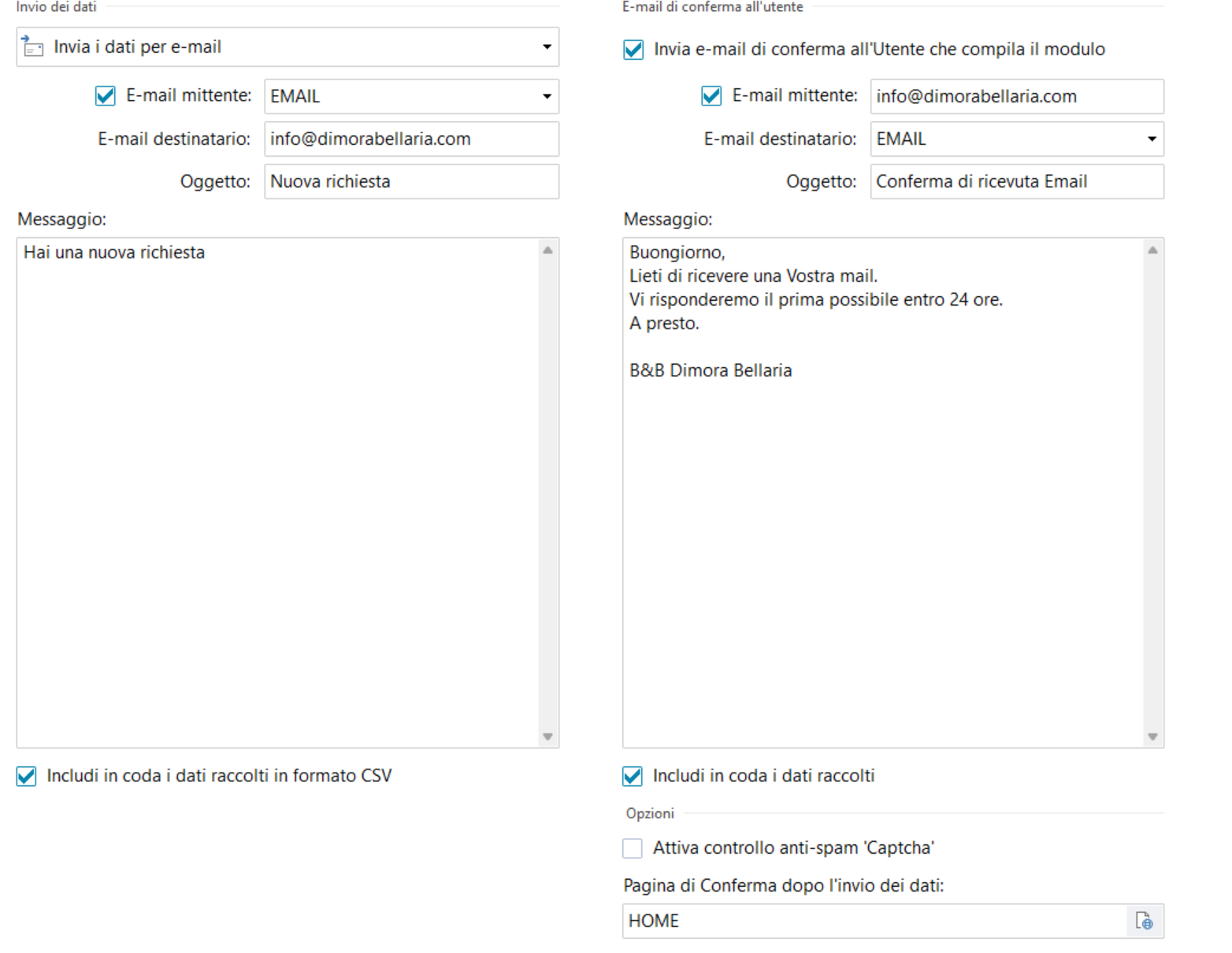The height and width of the screenshot is (953, 1232).
Task: Uncheck right-side 'Includi in coda i dati raccolti'
Action: (633, 777)
